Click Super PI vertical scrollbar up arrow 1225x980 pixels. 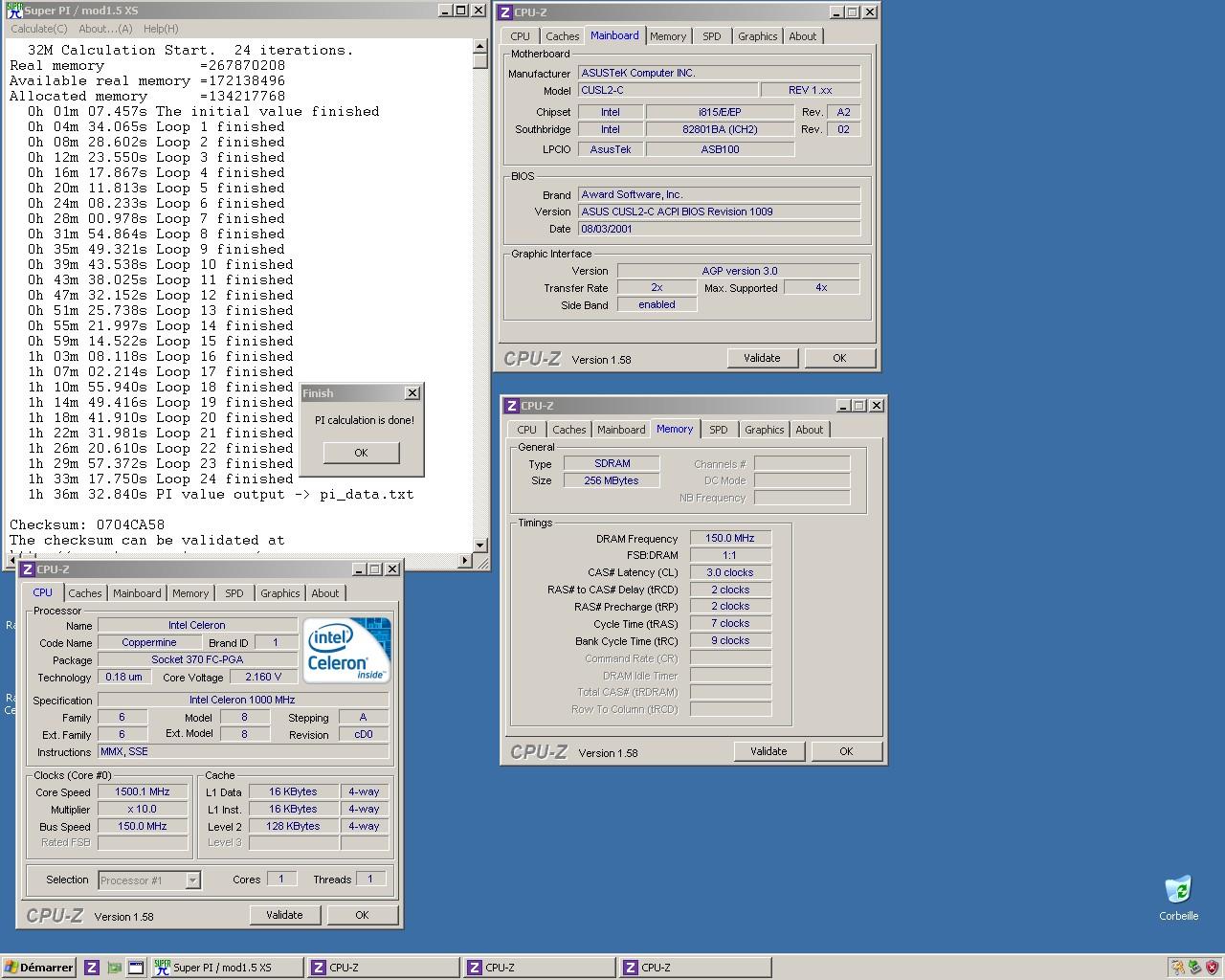pos(480,45)
